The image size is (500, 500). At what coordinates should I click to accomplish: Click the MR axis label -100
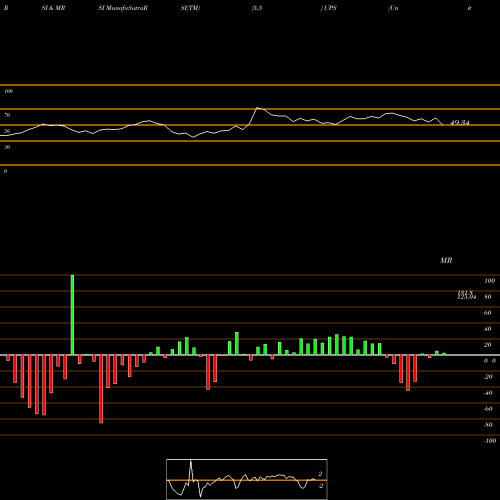(490, 441)
